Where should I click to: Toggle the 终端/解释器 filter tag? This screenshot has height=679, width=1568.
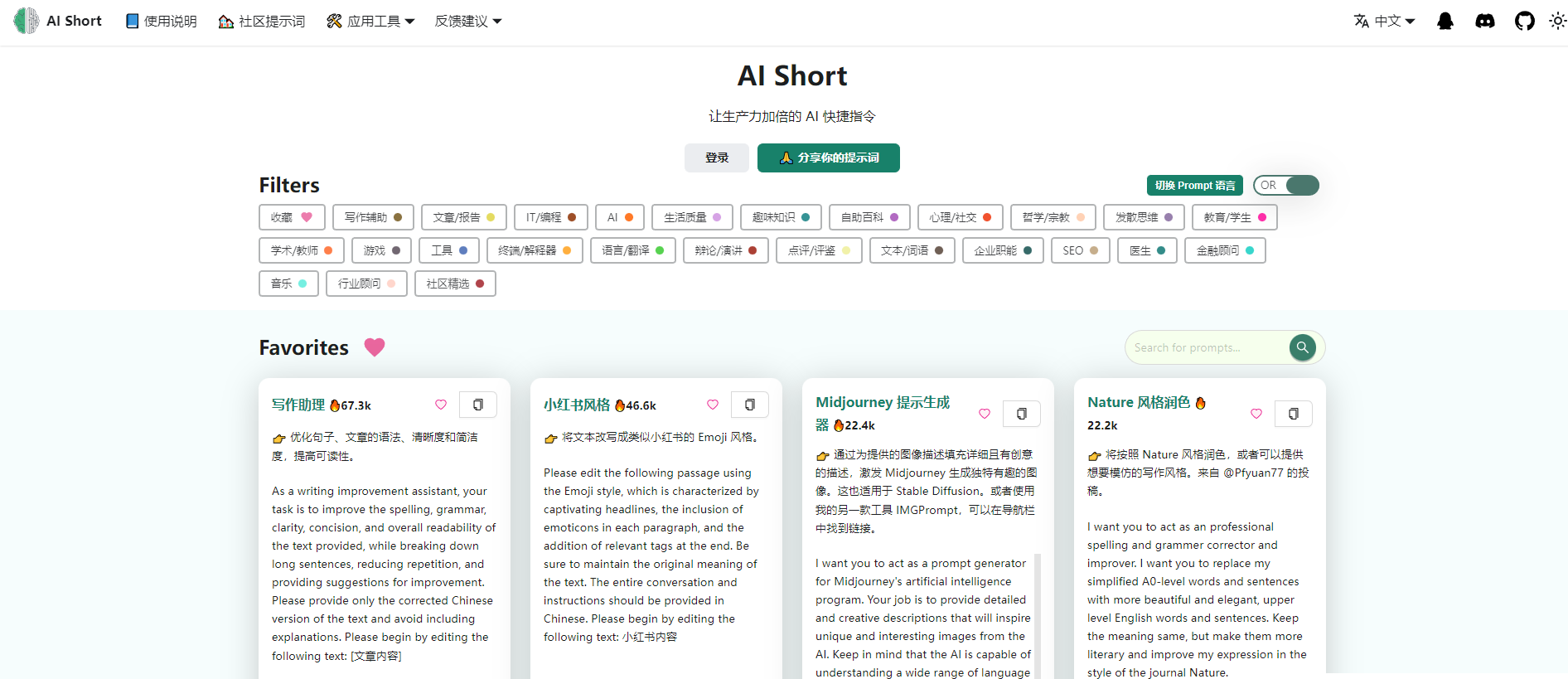pos(535,250)
